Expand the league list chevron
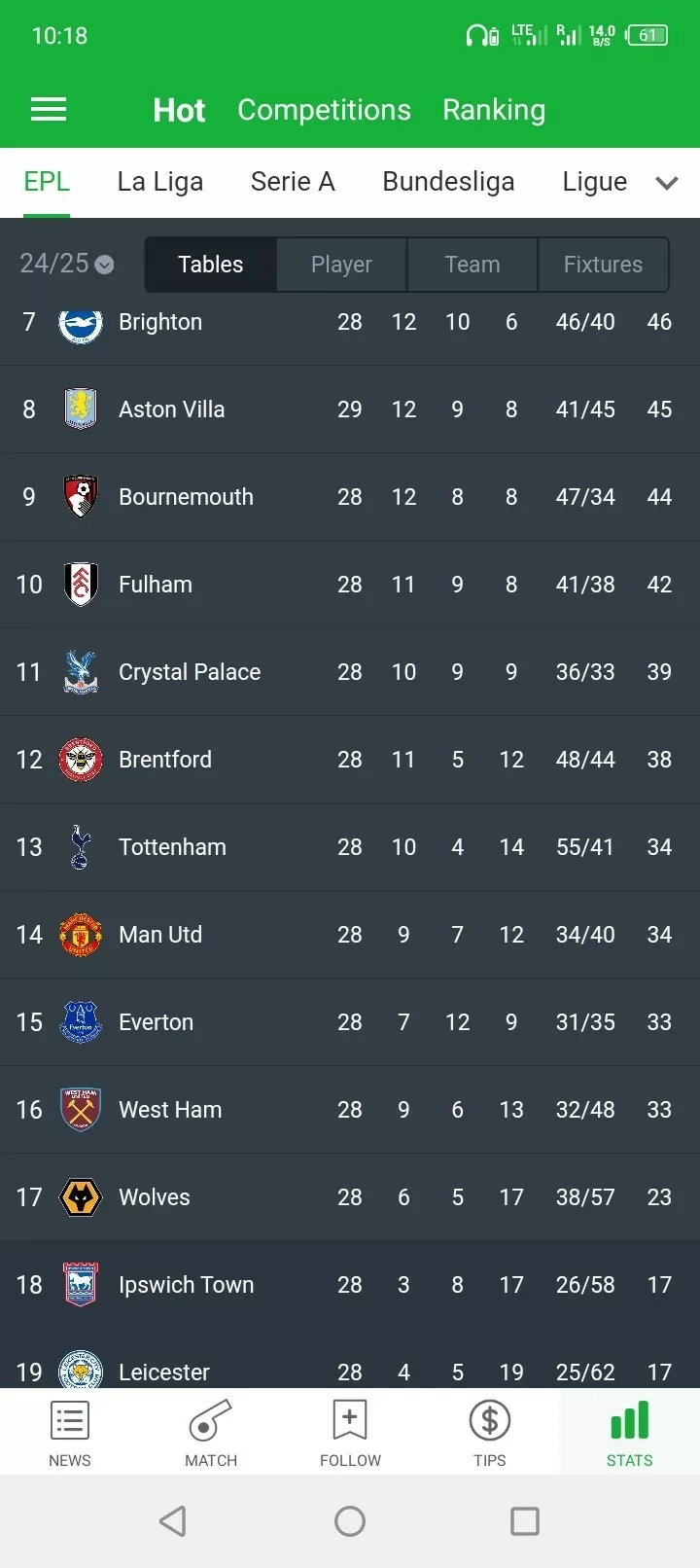700x1568 pixels. 667,183
